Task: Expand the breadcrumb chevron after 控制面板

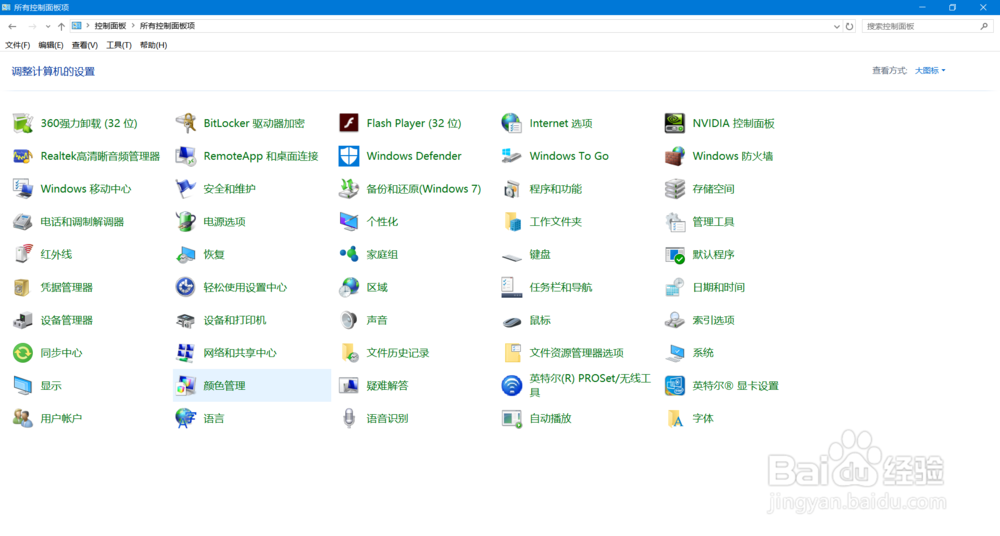Action: pyautogui.click(x=133, y=26)
